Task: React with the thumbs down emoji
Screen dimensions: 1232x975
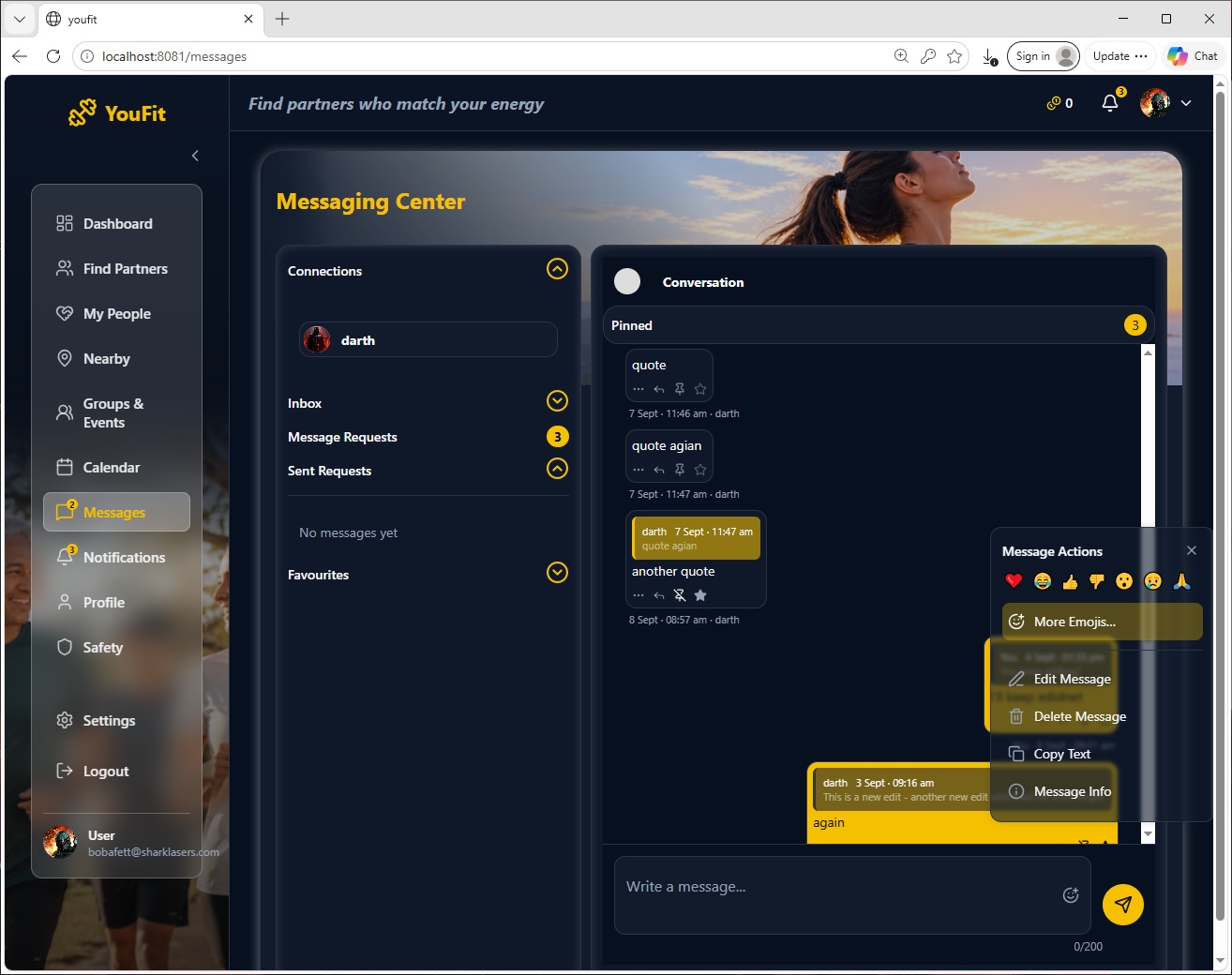Action: click(x=1097, y=581)
